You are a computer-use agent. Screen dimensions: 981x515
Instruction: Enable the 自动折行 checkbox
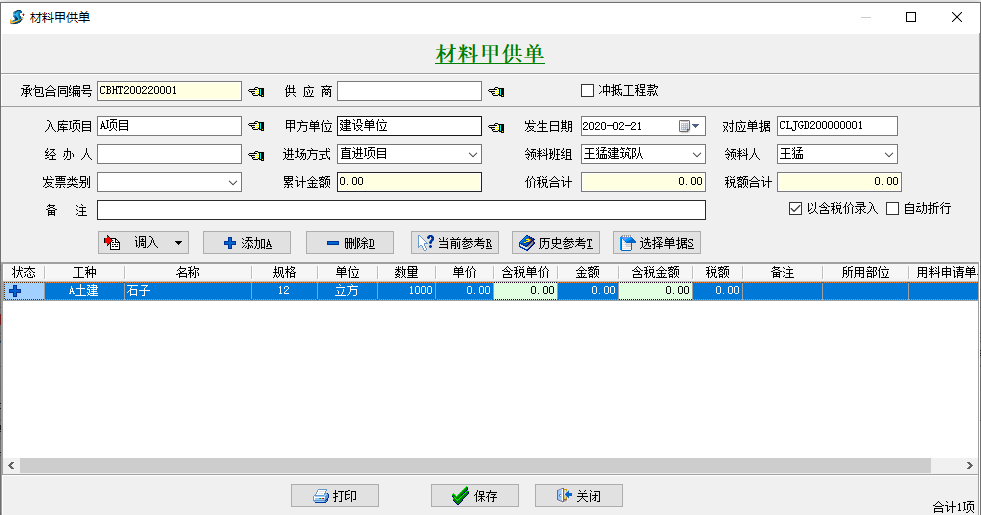[x=892, y=209]
